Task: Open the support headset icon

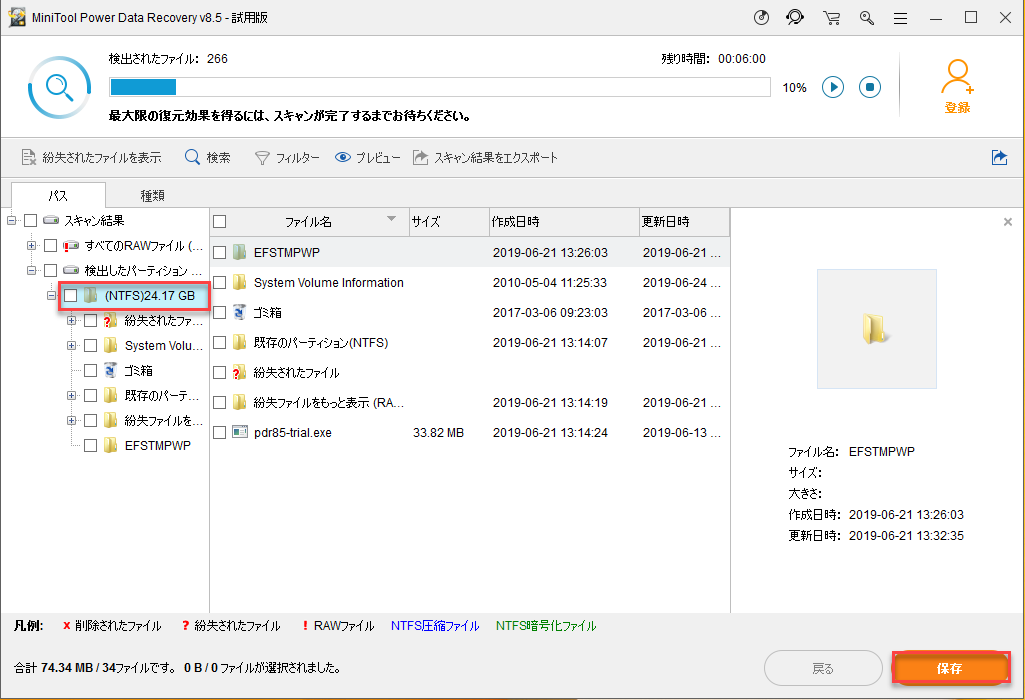Action: point(795,18)
